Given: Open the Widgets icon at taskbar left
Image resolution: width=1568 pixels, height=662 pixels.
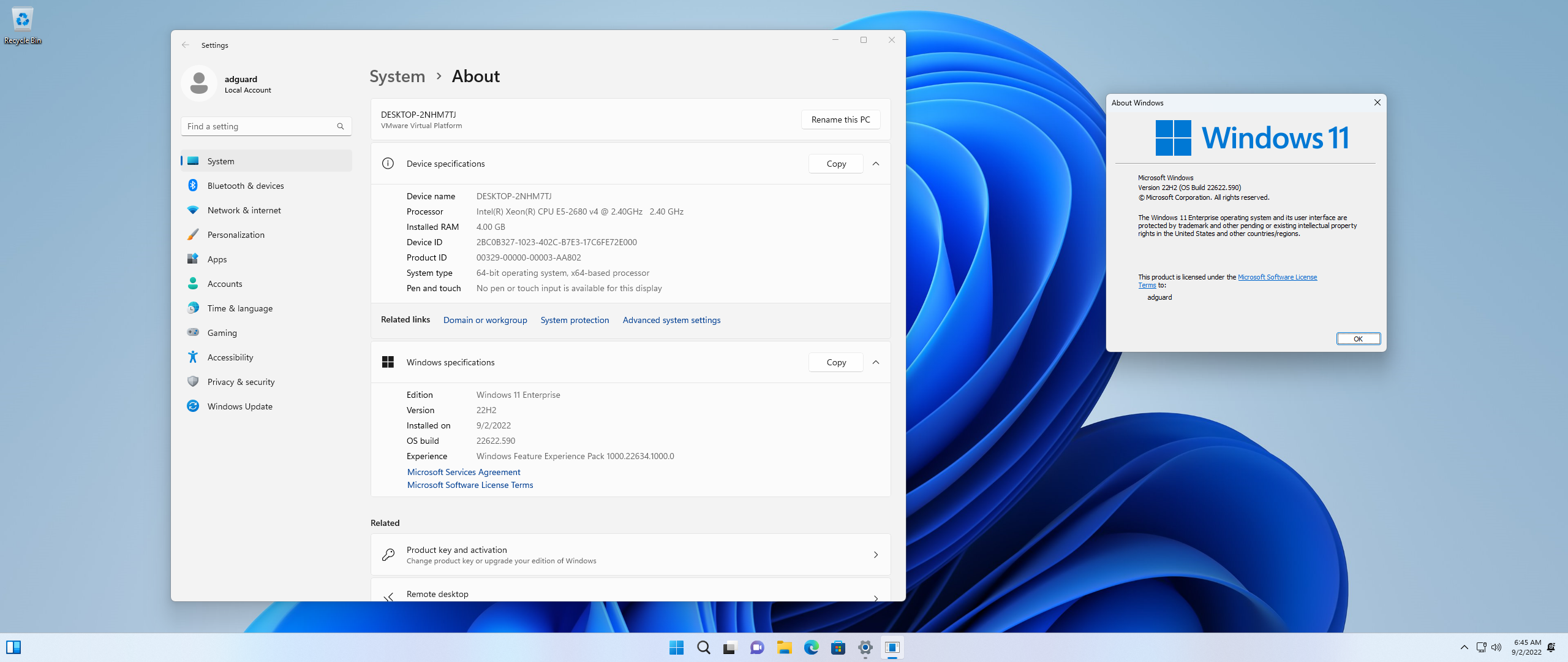Looking at the screenshot, I should (13, 647).
